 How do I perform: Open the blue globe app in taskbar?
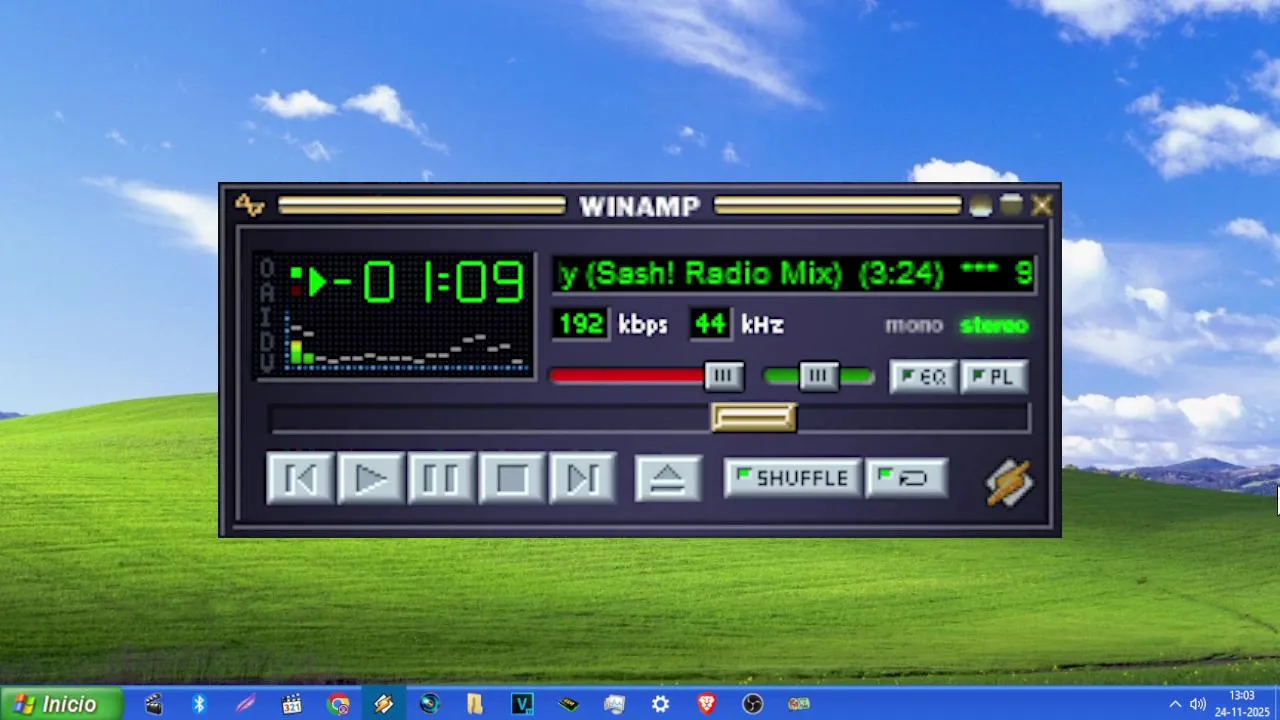click(430, 704)
